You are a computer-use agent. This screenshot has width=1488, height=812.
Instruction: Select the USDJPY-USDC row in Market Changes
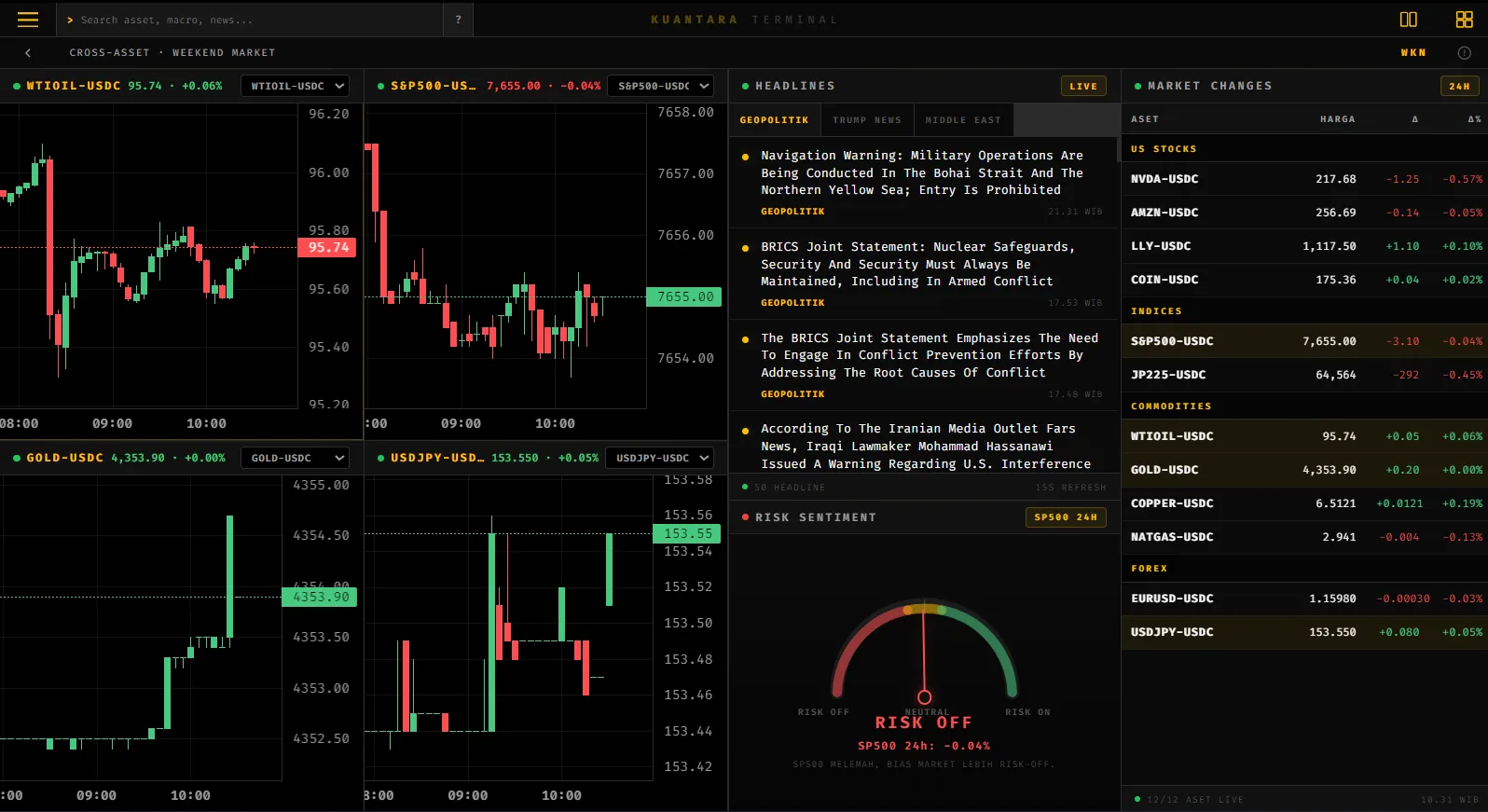1304,632
